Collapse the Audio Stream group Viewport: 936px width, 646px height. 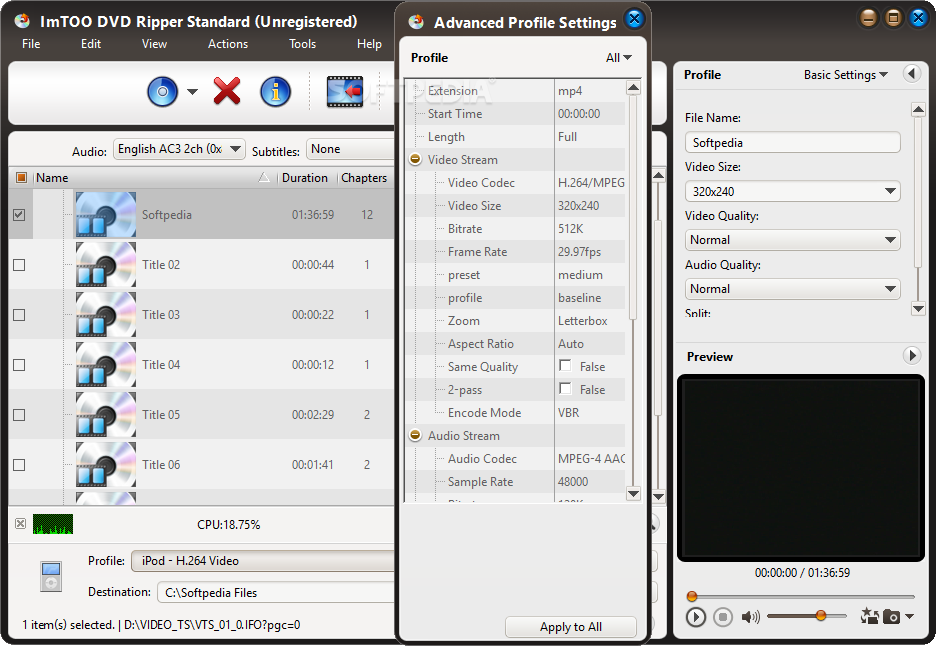point(415,435)
